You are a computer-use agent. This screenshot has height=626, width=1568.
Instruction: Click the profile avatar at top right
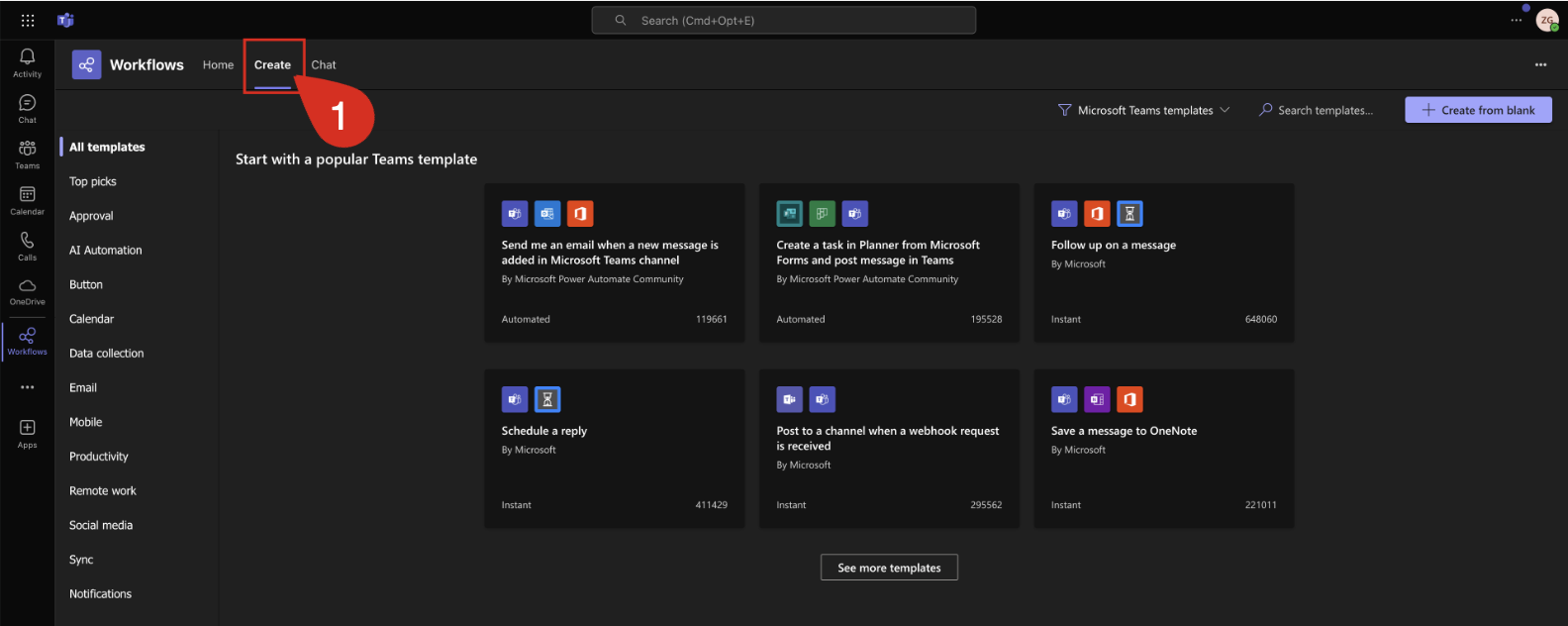1546,20
